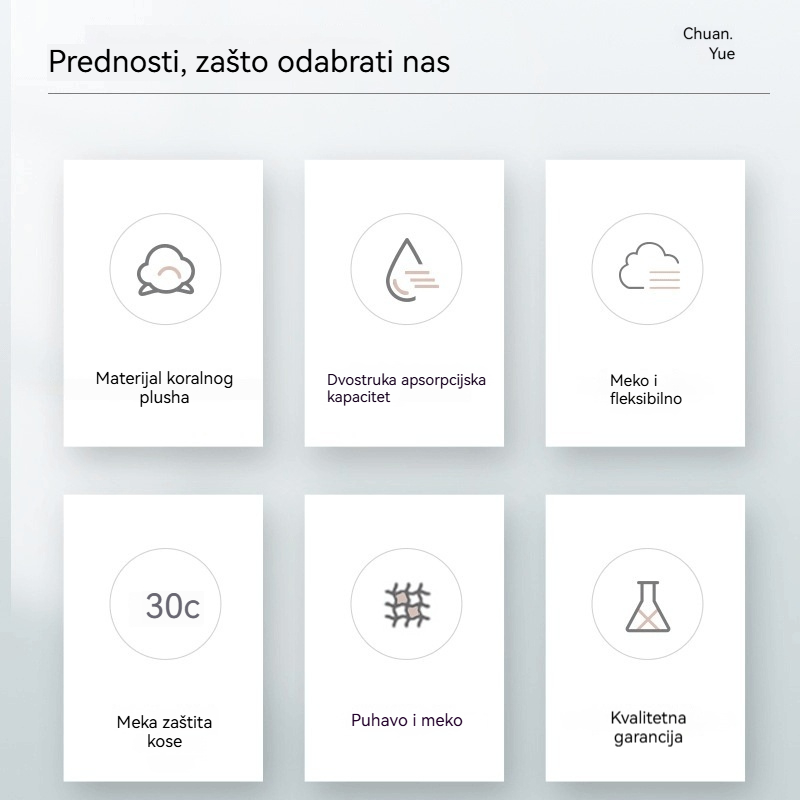Screen dimensions: 800x800
Task: Click the 'Kvalitetna garancija' text
Action: [x=647, y=727]
